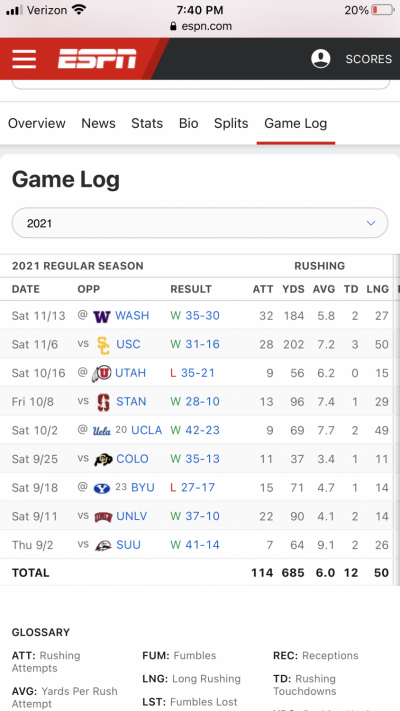Tap the BYU Cougars team logo

pos(102,488)
